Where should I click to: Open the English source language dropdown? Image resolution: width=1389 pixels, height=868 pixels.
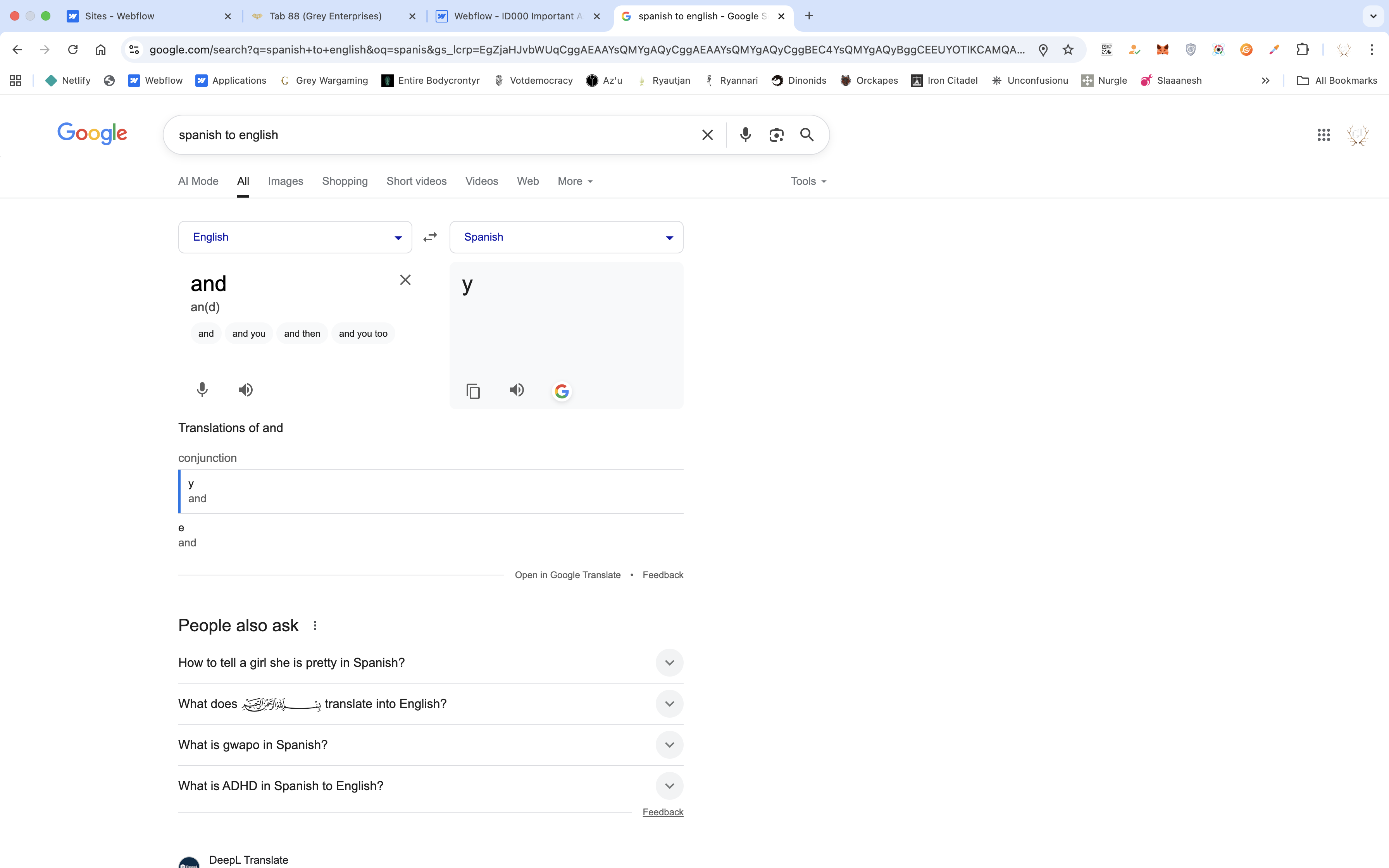tap(295, 237)
